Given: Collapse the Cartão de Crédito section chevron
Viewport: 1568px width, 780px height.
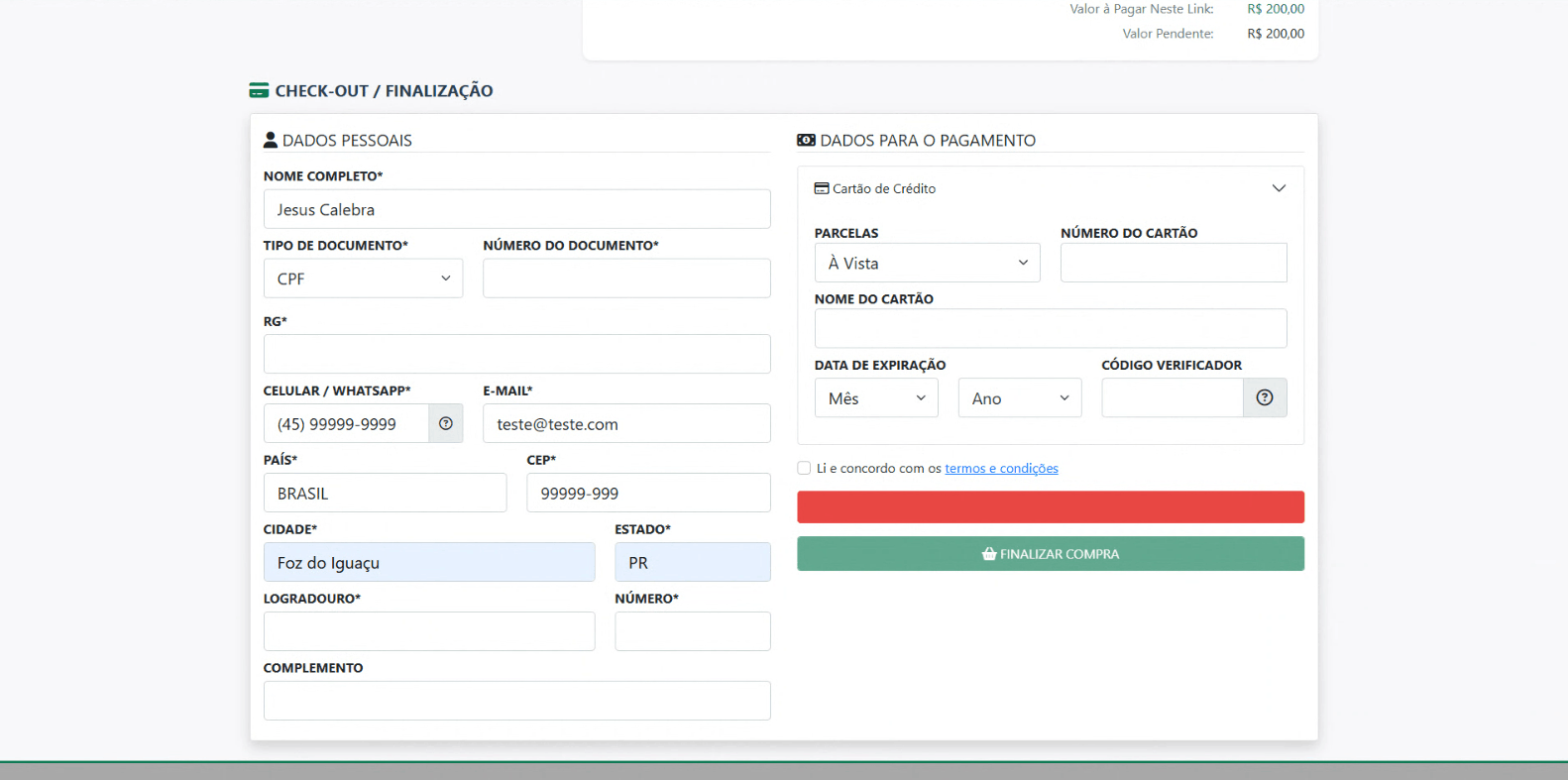Looking at the screenshot, I should point(1279,188).
